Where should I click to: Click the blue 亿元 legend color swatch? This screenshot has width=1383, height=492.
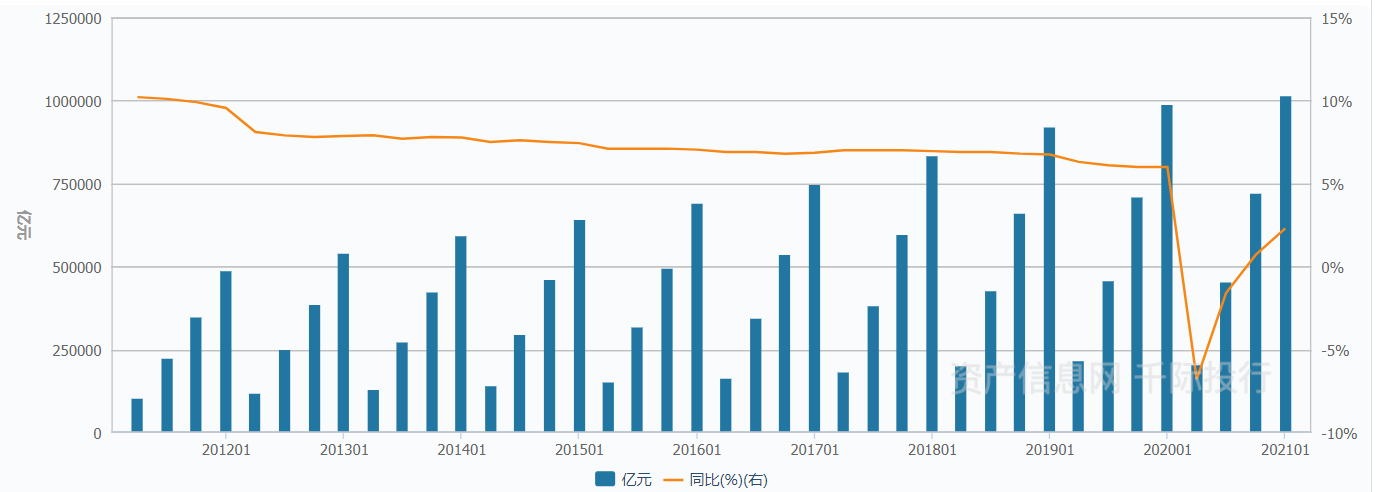[605, 480]
